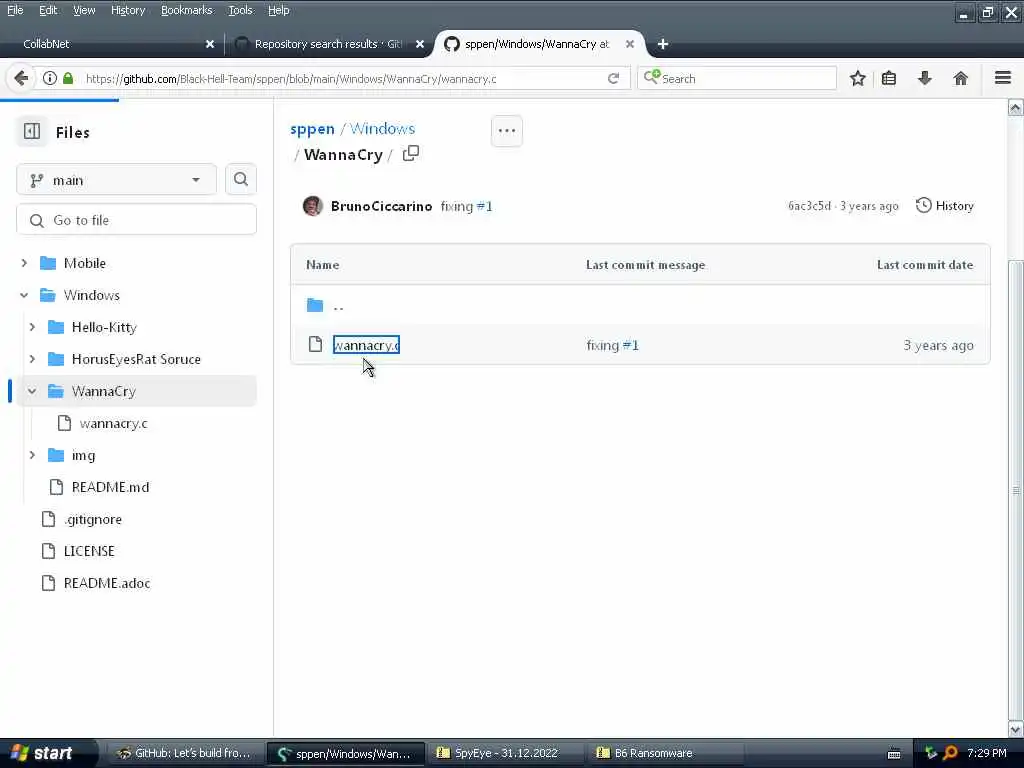The width and height of the screenshot is (1024, 768).
Task: Expand the HorusEyesRat Soruce folder chevron
Action: coord(32,359)
